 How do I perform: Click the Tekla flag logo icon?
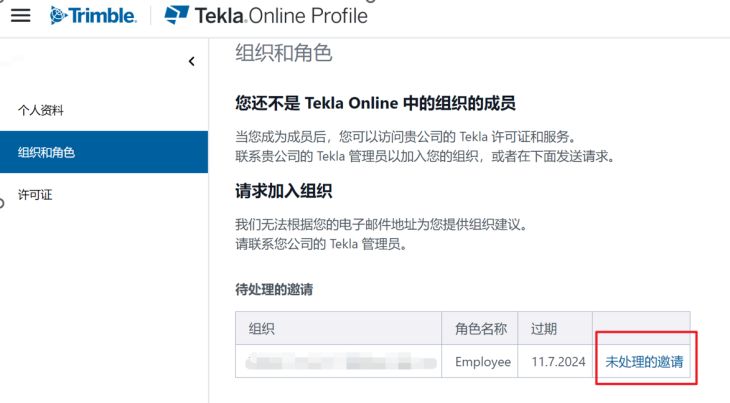point(177,15)
